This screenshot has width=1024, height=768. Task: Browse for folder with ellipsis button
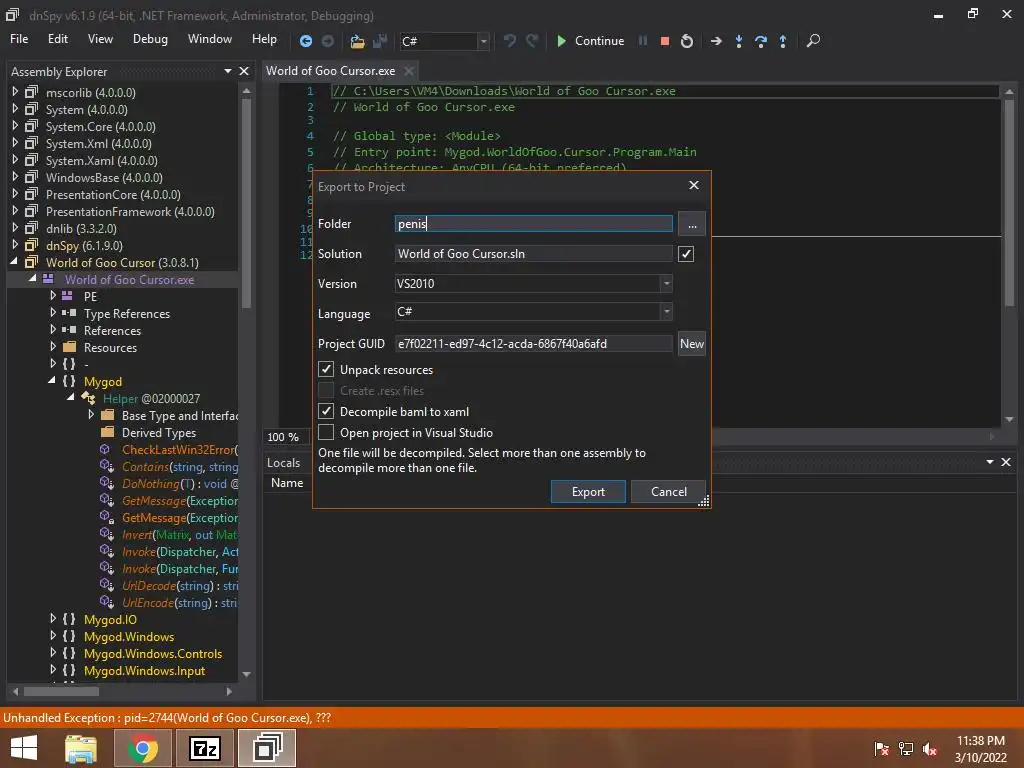point(692,224)
